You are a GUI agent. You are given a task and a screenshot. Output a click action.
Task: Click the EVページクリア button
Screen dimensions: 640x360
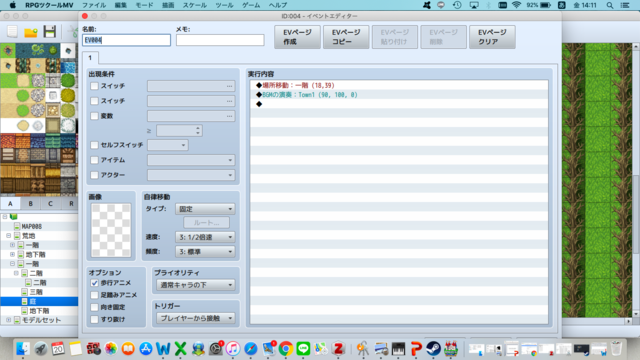pyautogui.click(x=492, y=37)
